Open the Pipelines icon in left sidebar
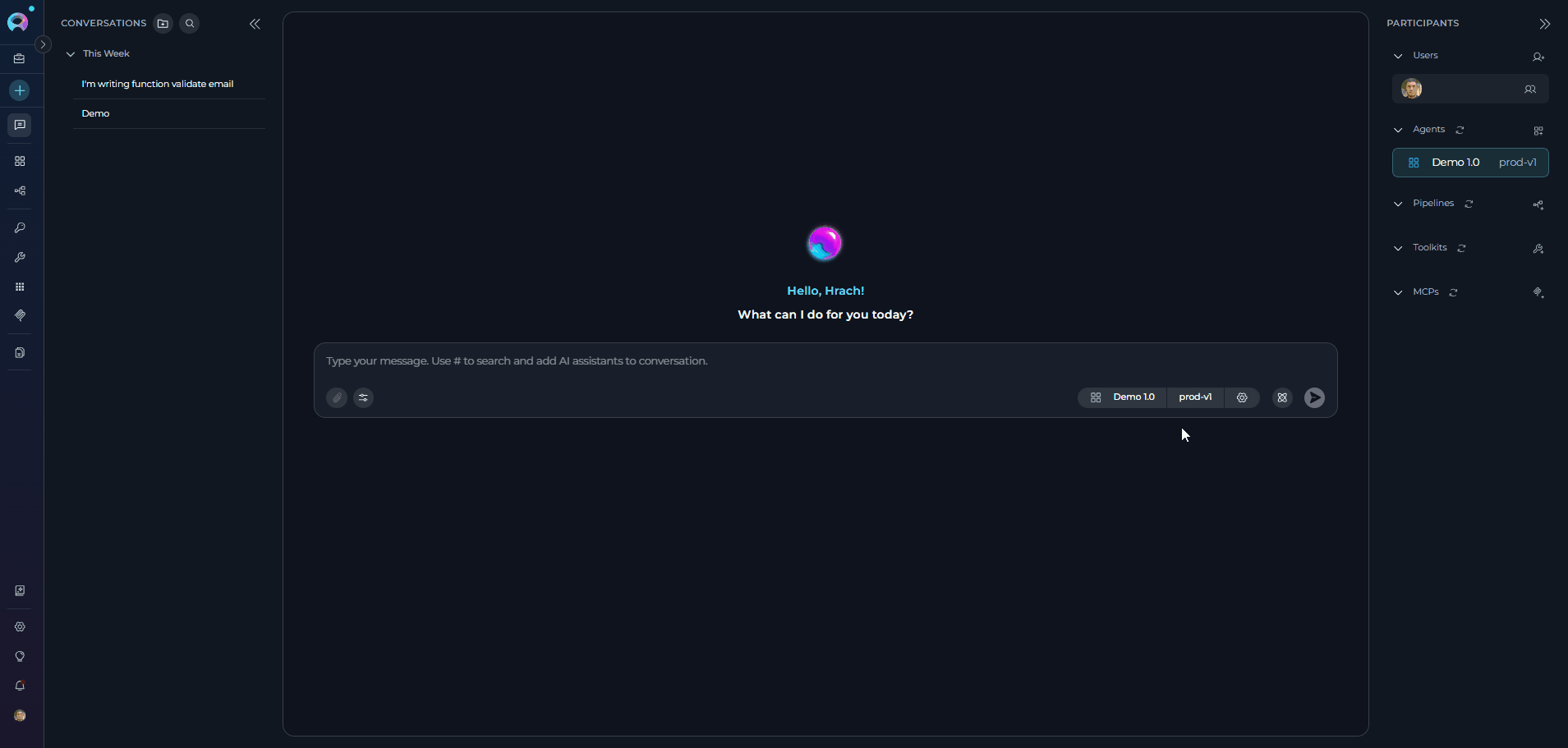Image resolution: width=1568 pixels, height=748 pixels. (x=20, y=191)
